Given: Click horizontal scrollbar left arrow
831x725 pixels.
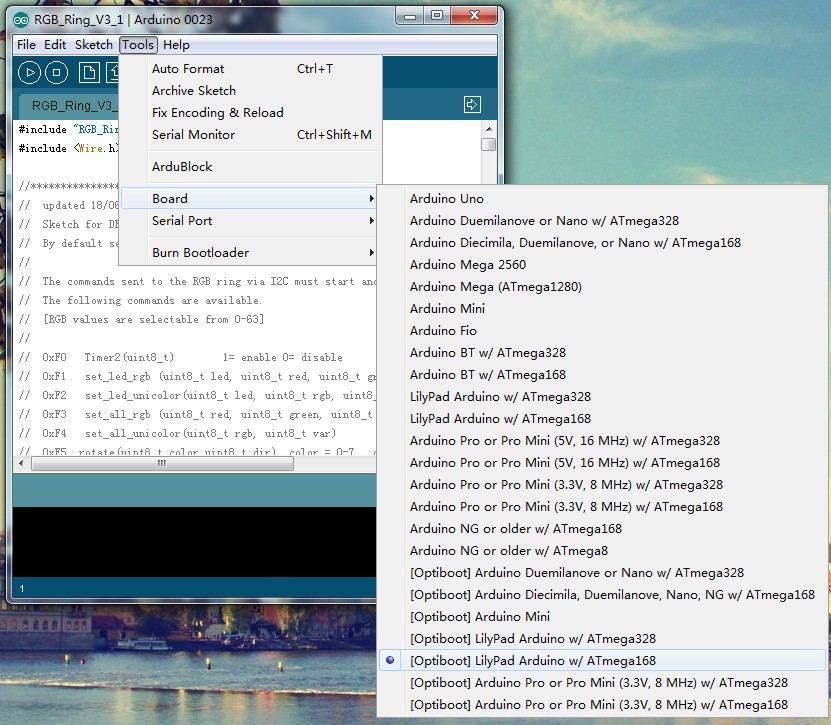Looking at the screenshot, I should (x=22, y=463).
